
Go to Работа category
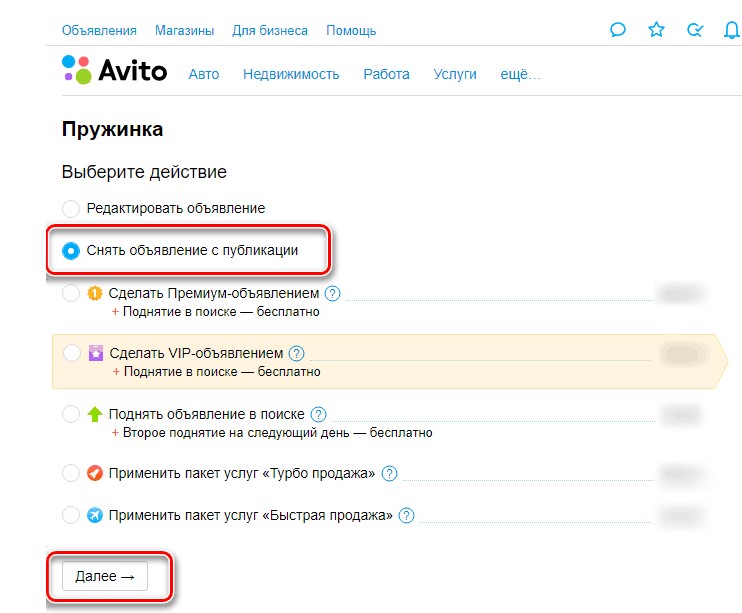386,74
